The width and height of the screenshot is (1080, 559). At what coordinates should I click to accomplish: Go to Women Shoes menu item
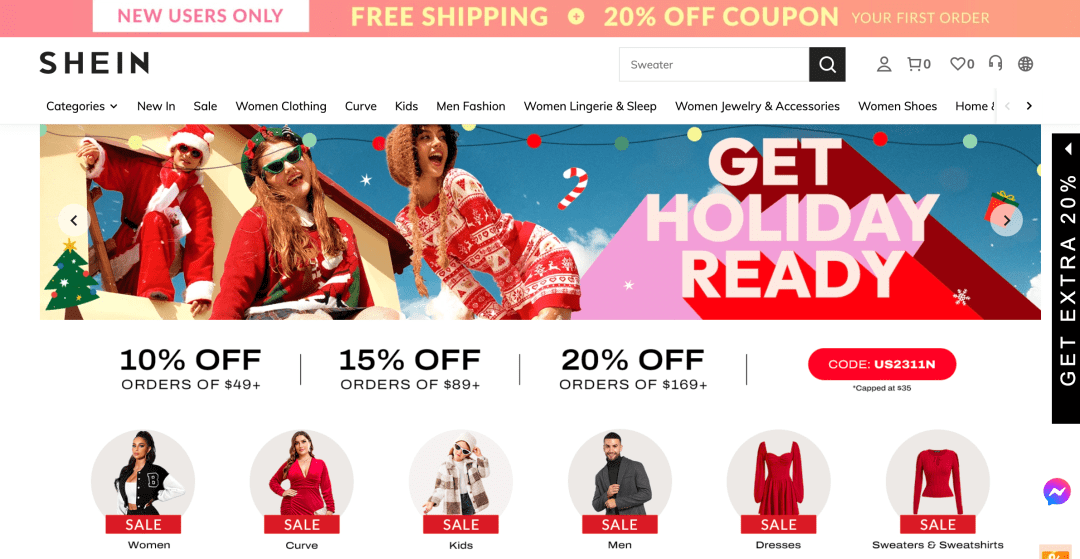click(x=897, y=106)
